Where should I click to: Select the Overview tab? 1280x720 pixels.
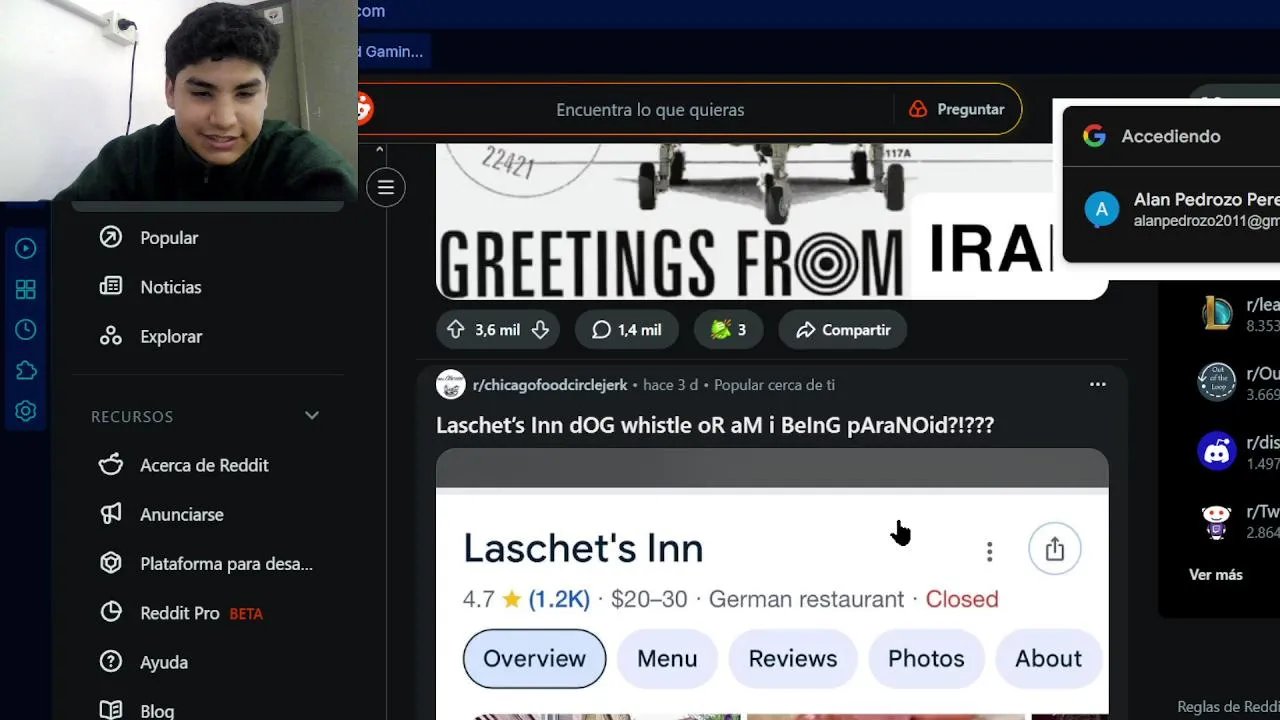(534, 658)
